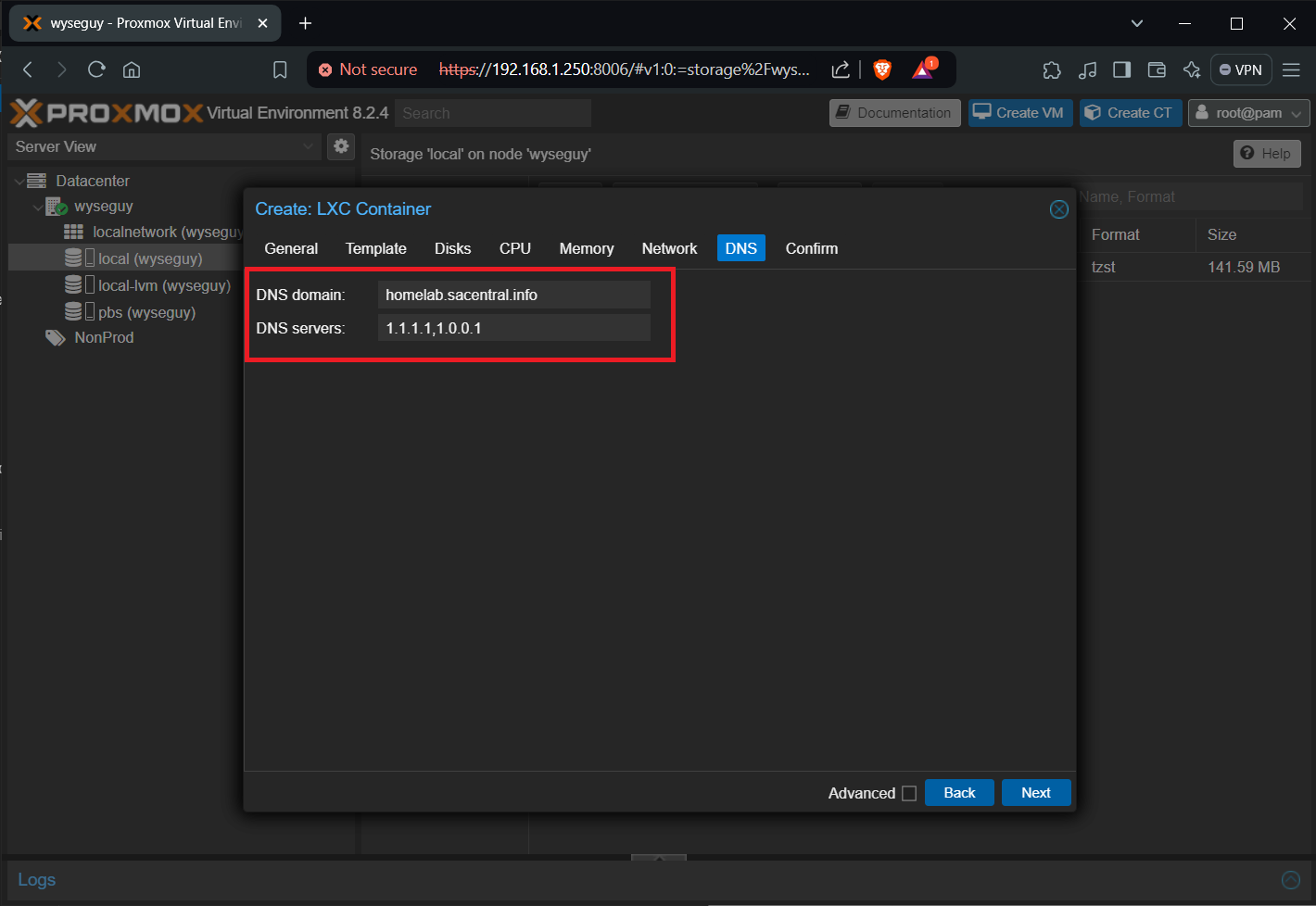1316x906 pixels.
Task: Click the Create VM button
Action: pos(1020,113)
